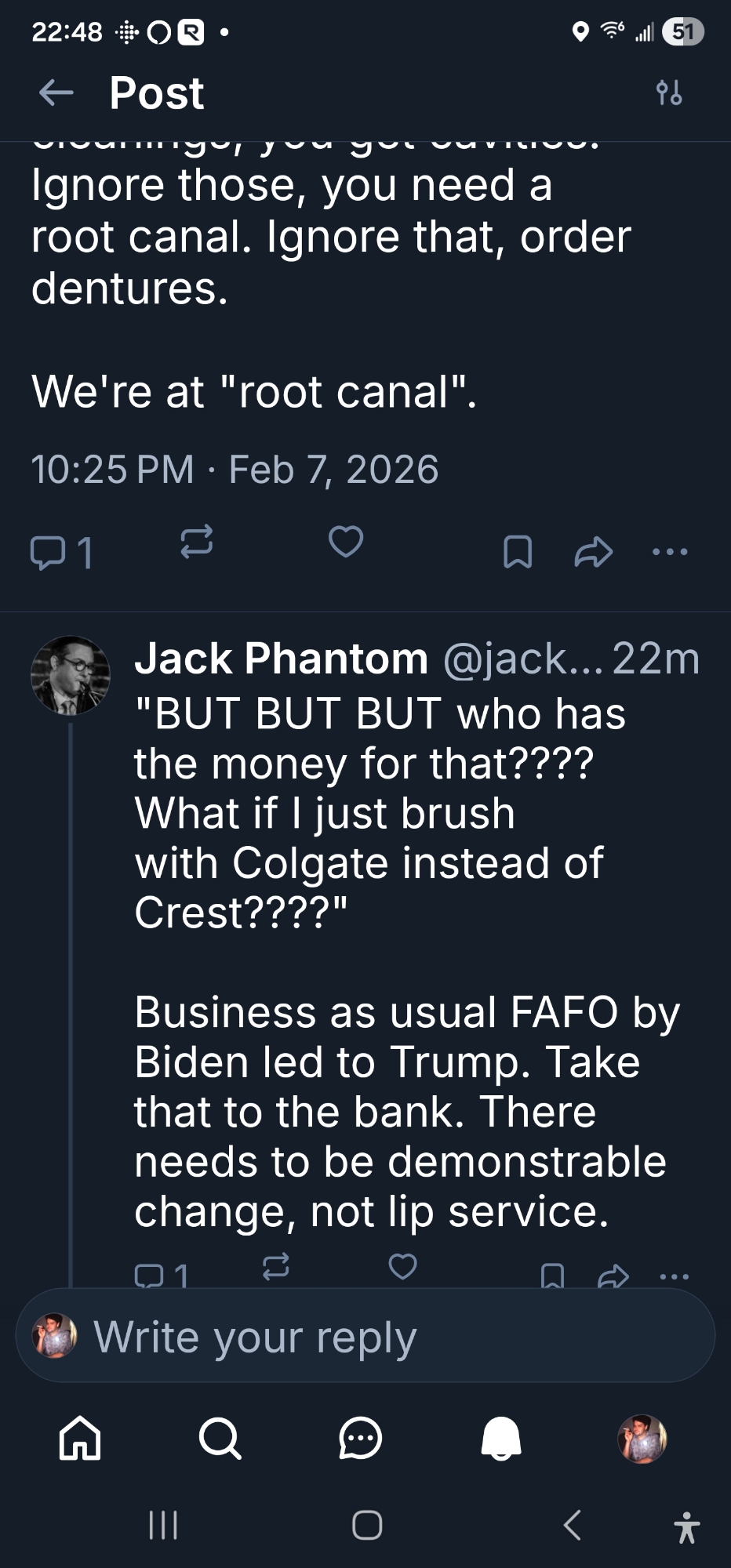Open Jack Phantom's profile picture
731x1568 pixels.
pos(70,675)
